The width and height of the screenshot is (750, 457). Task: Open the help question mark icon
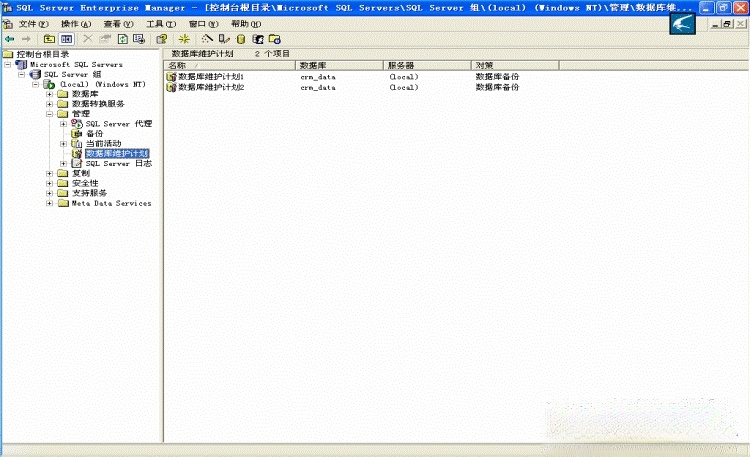click(x=162, y=39)
